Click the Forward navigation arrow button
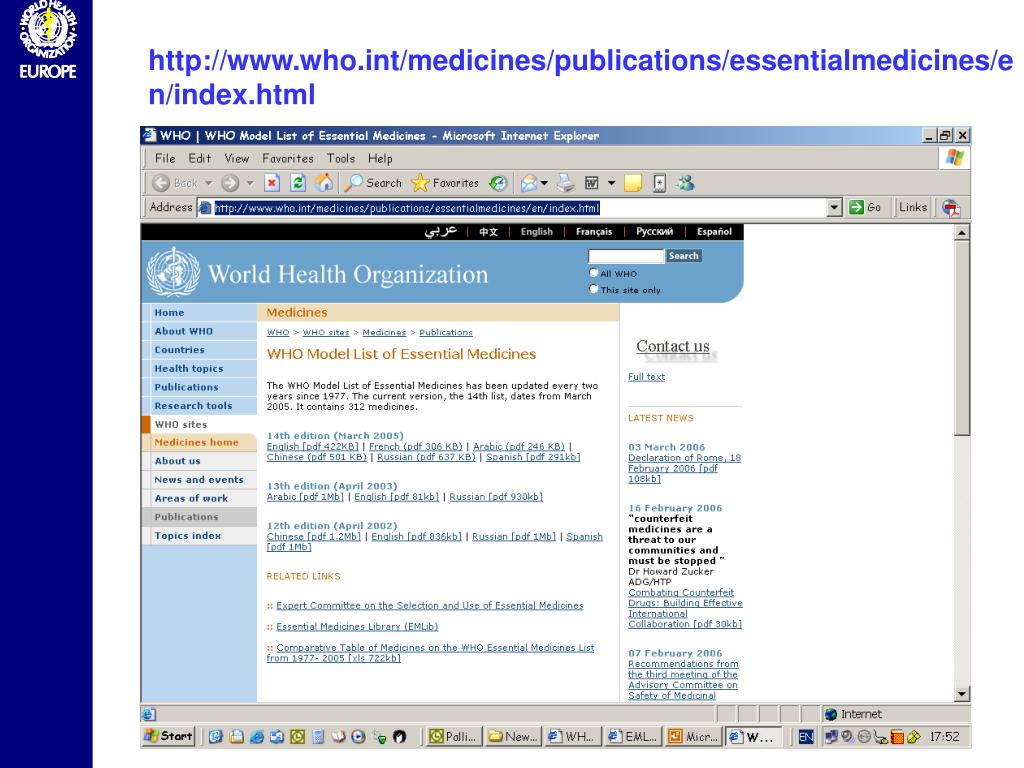This screenshot has height=768, width=1024. 229,184
